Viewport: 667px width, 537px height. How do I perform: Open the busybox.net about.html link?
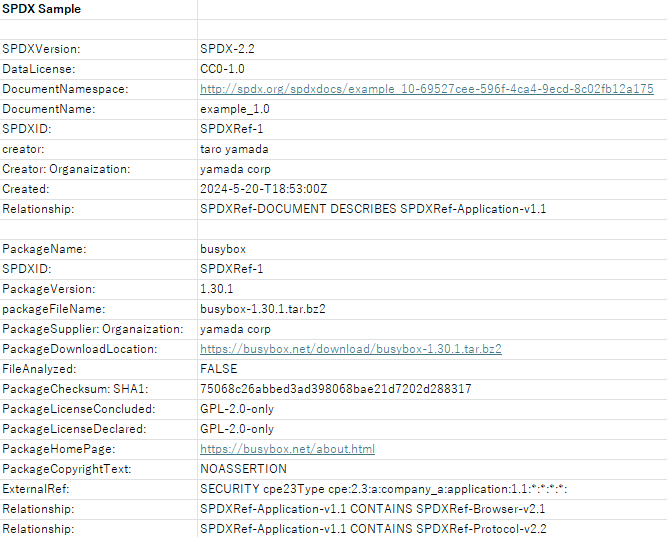(287, 449)
